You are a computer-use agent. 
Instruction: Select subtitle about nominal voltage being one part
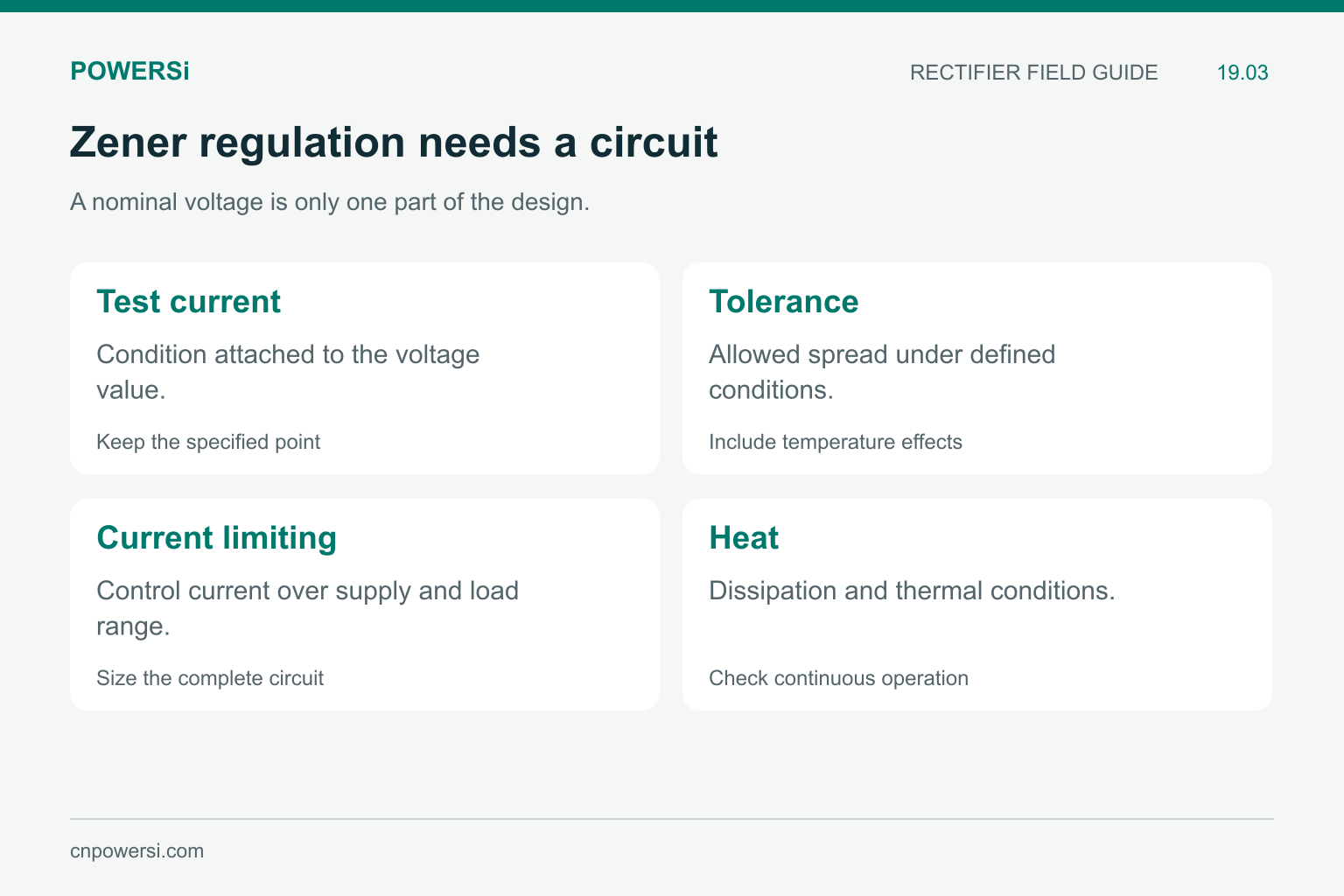(x=330, y=202)
